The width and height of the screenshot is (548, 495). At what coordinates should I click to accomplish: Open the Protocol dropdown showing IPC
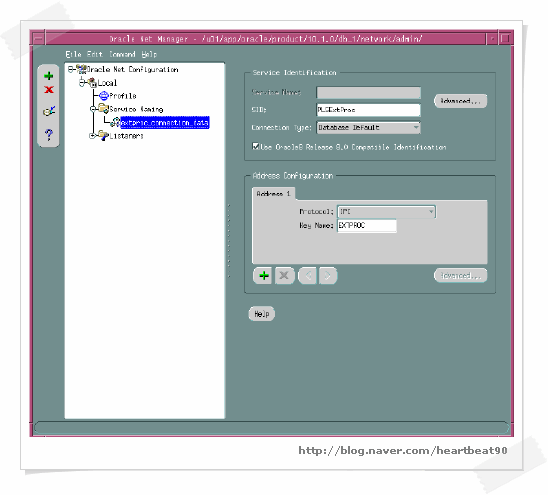[x=387, y=211]
